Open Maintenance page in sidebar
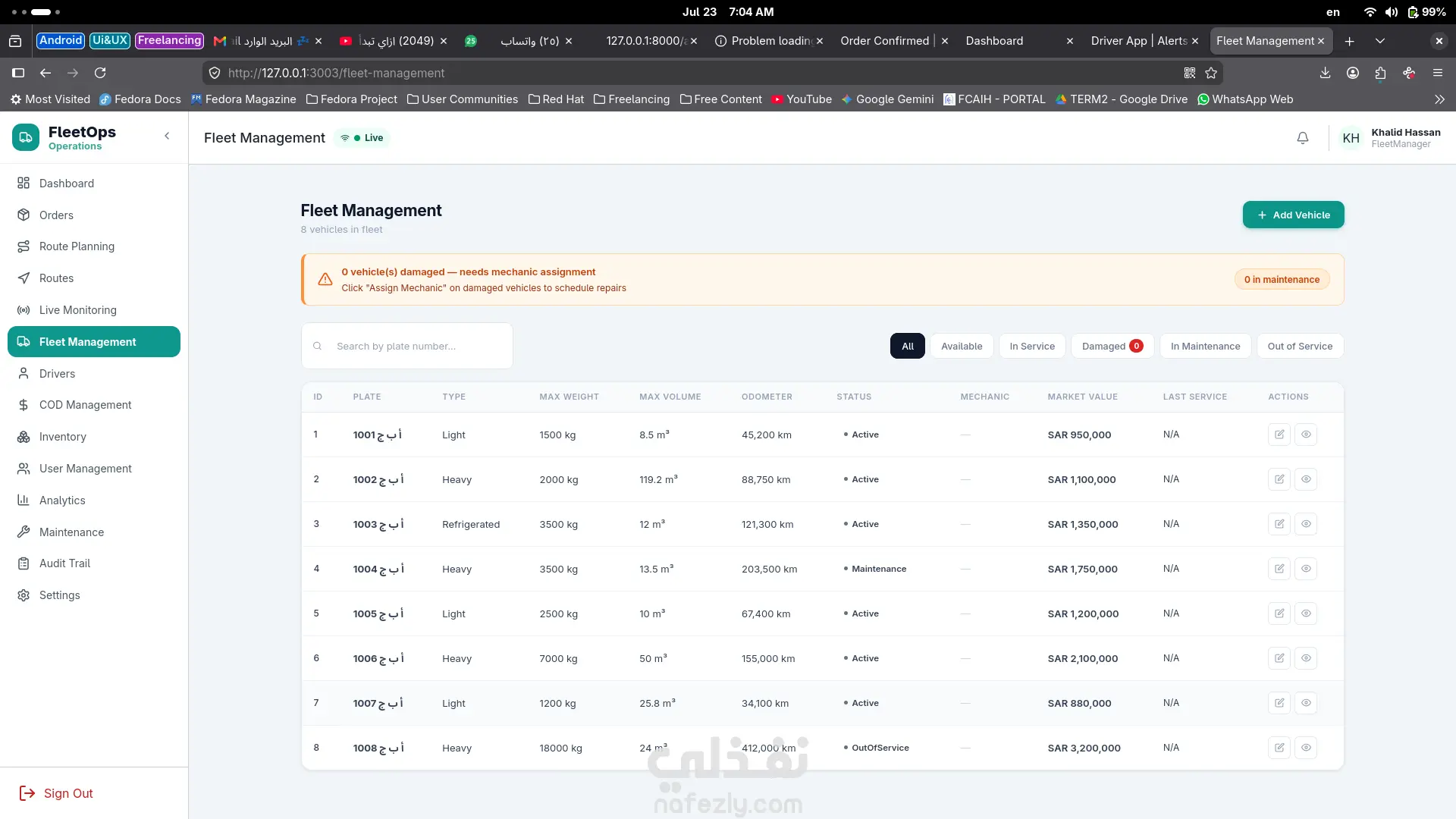The height and width of the screenshot is (819, 1456). [94, 532]
